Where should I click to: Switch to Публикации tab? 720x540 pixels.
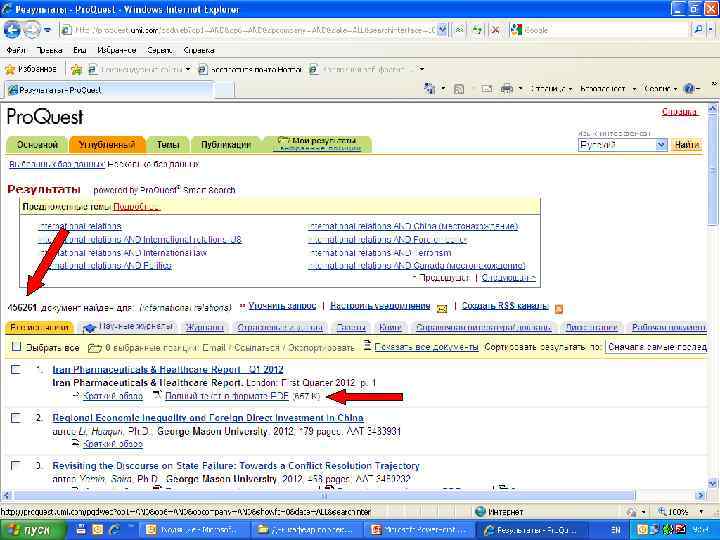pos(225,145)
